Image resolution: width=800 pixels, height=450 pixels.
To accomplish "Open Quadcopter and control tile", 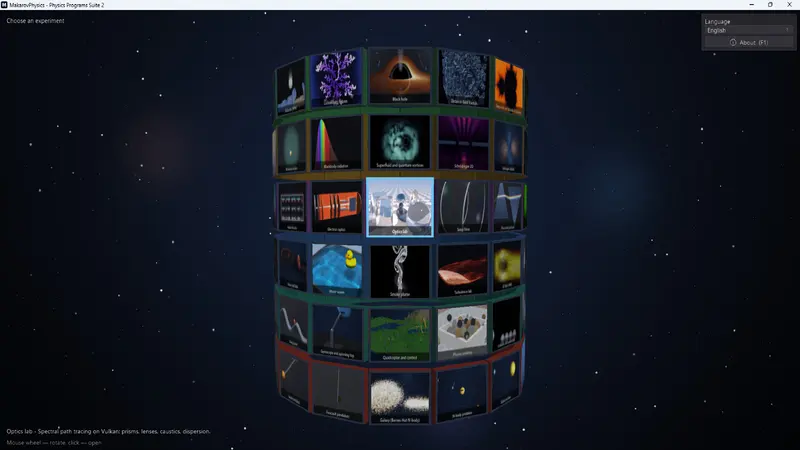I will tap(400, 335).
